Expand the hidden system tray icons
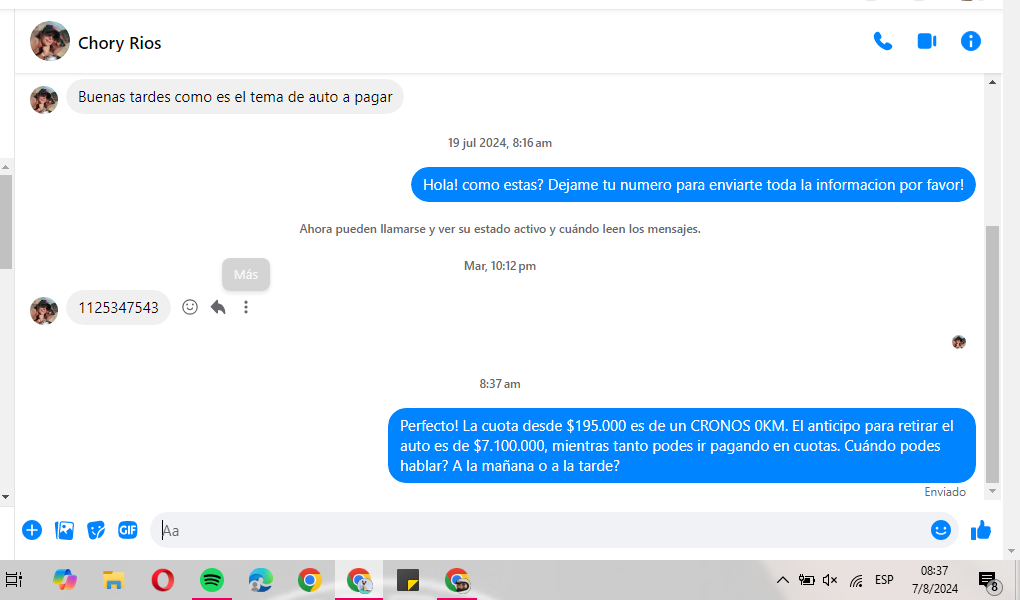 783,580
